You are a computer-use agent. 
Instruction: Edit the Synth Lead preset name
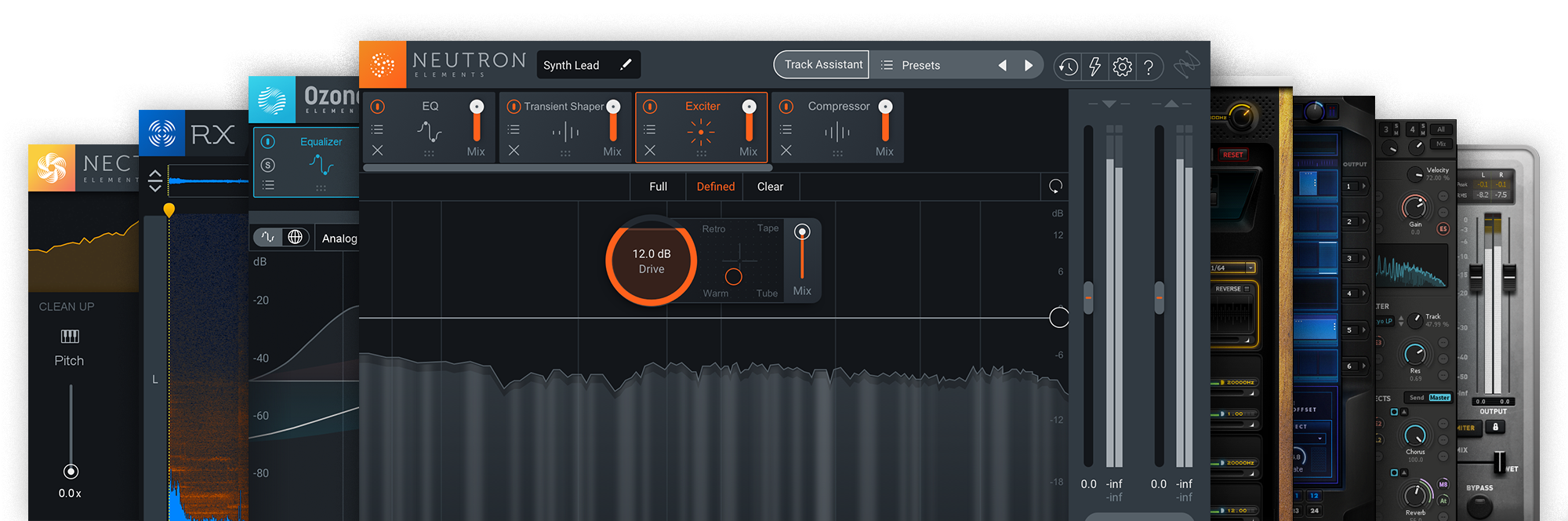(588, 65)
